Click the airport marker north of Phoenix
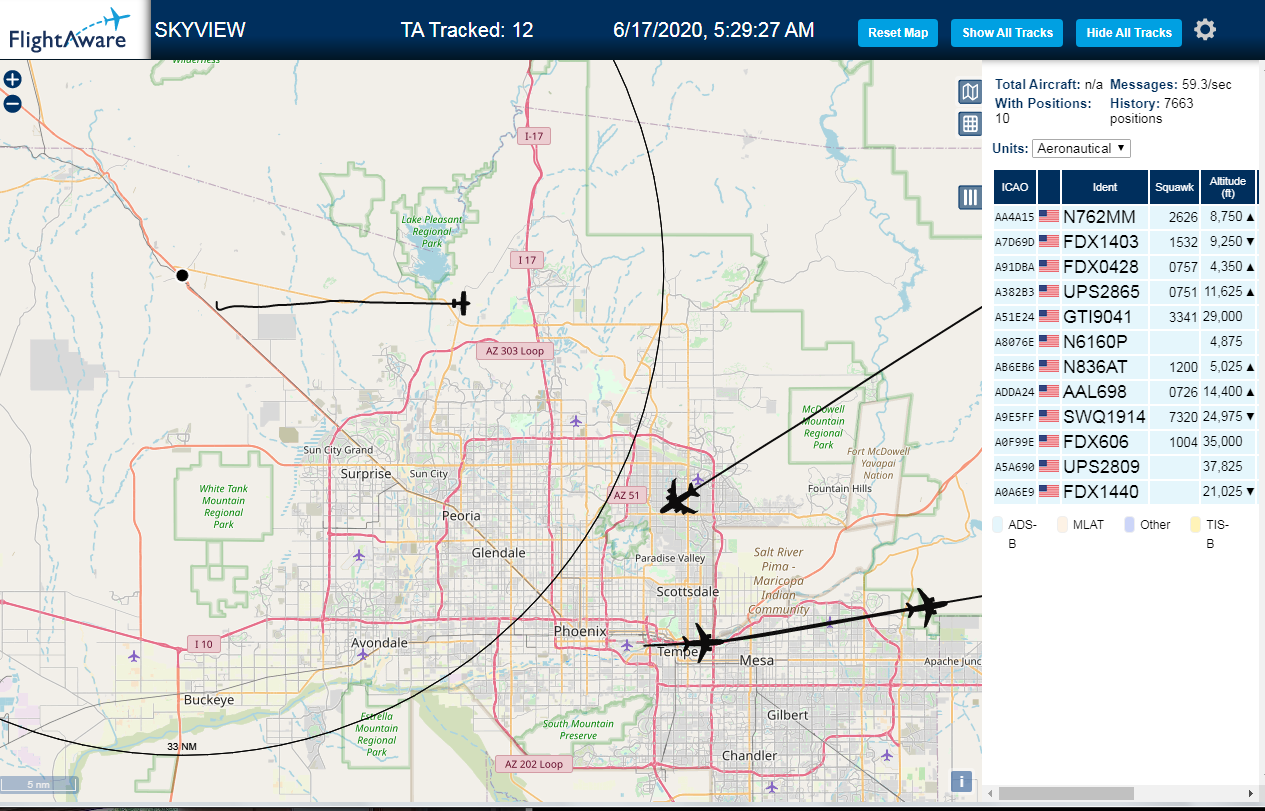Image resolution: width=1265 pixels, height=811 pixels. pos(575,421)
